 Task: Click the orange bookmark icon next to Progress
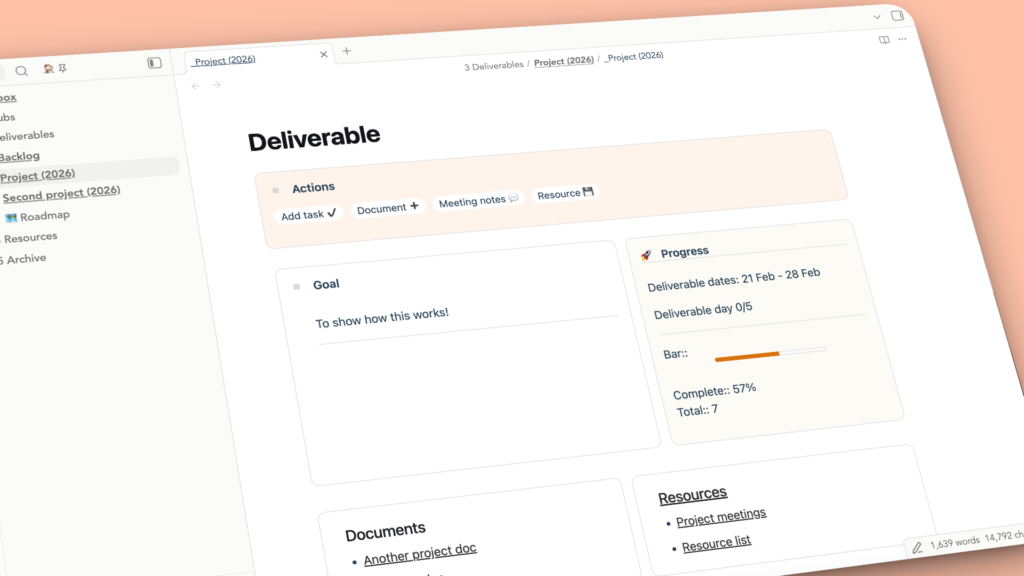tap(645, 254)
